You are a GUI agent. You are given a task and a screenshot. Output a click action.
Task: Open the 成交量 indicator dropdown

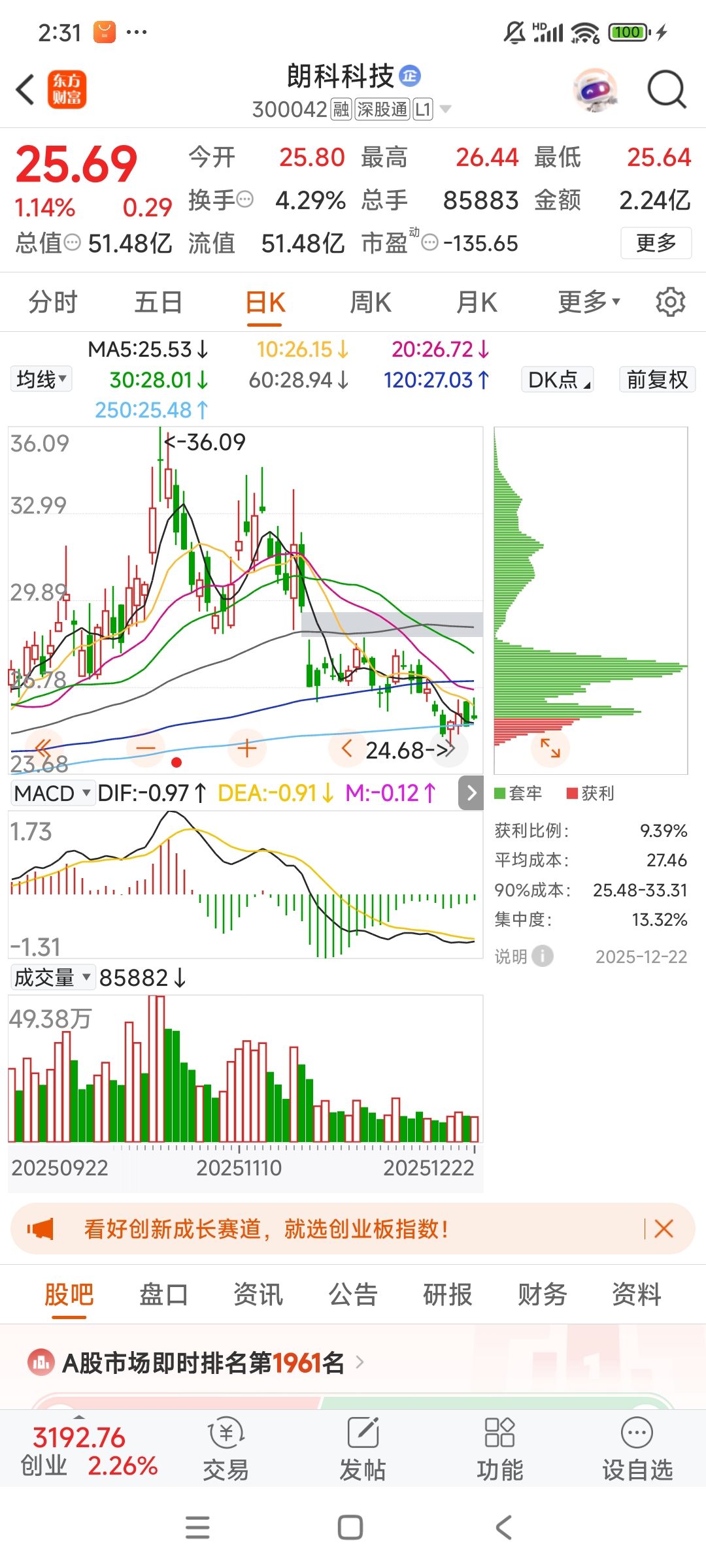(52, 977)
